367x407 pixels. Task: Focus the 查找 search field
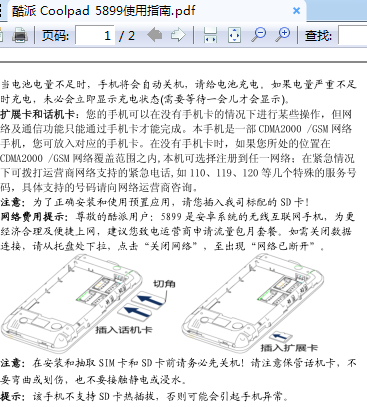coord(353,35)
